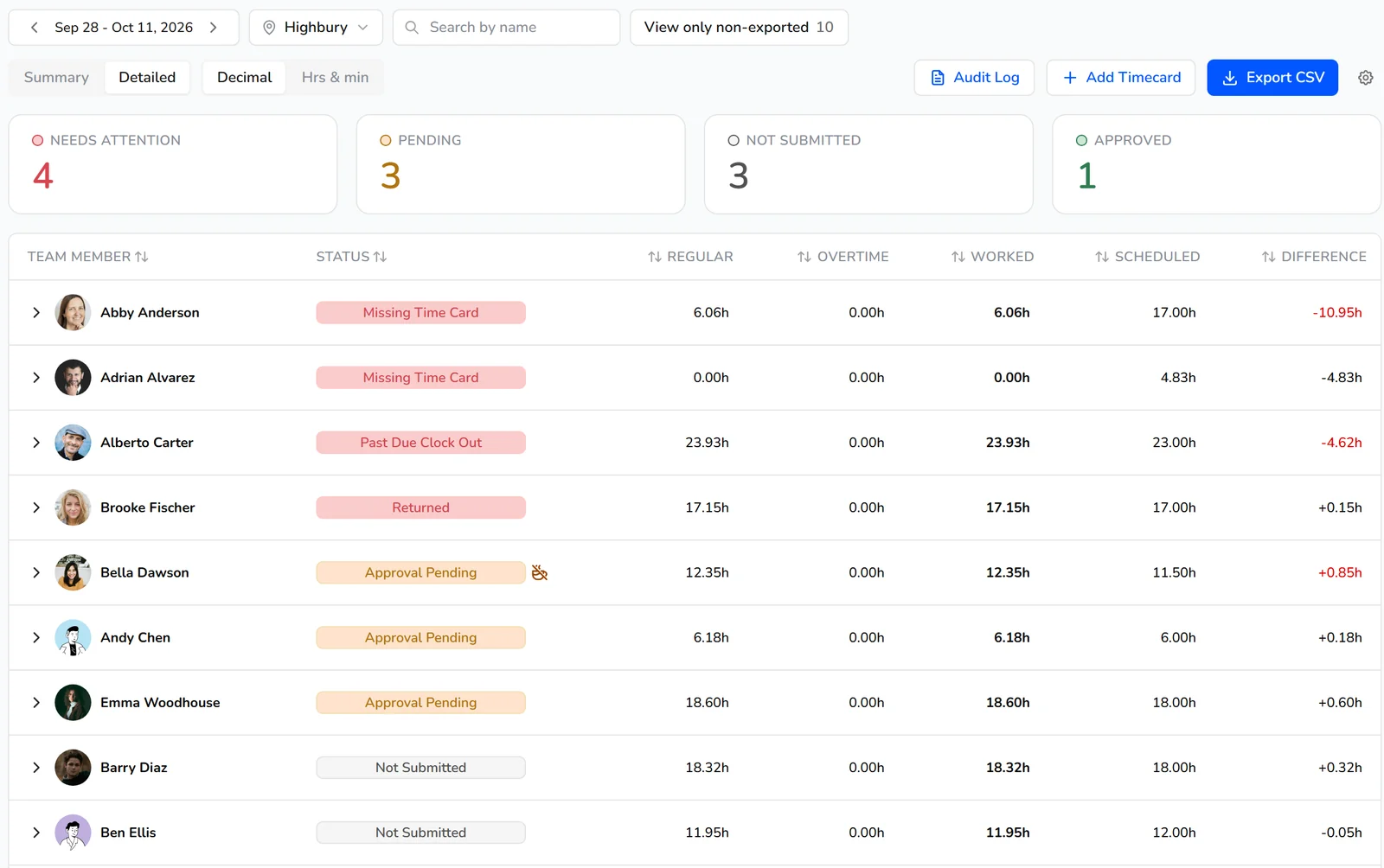Switch to Detailed view
The image size is (1384, 868).
click(147, 78)
